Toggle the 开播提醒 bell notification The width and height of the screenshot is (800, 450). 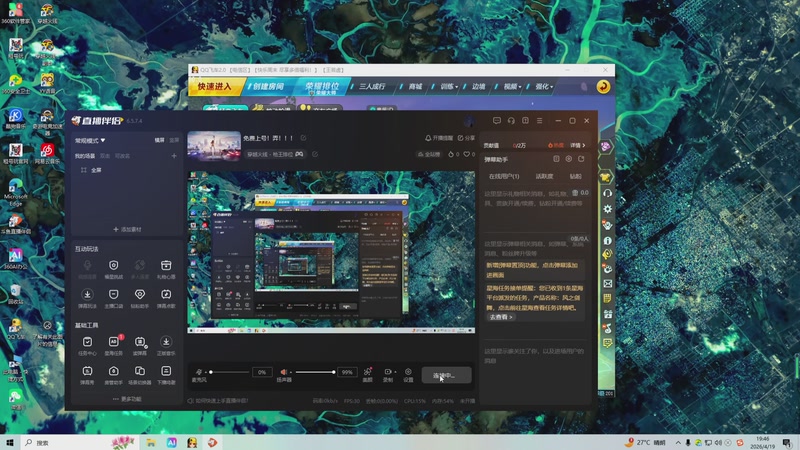point(439,138)
